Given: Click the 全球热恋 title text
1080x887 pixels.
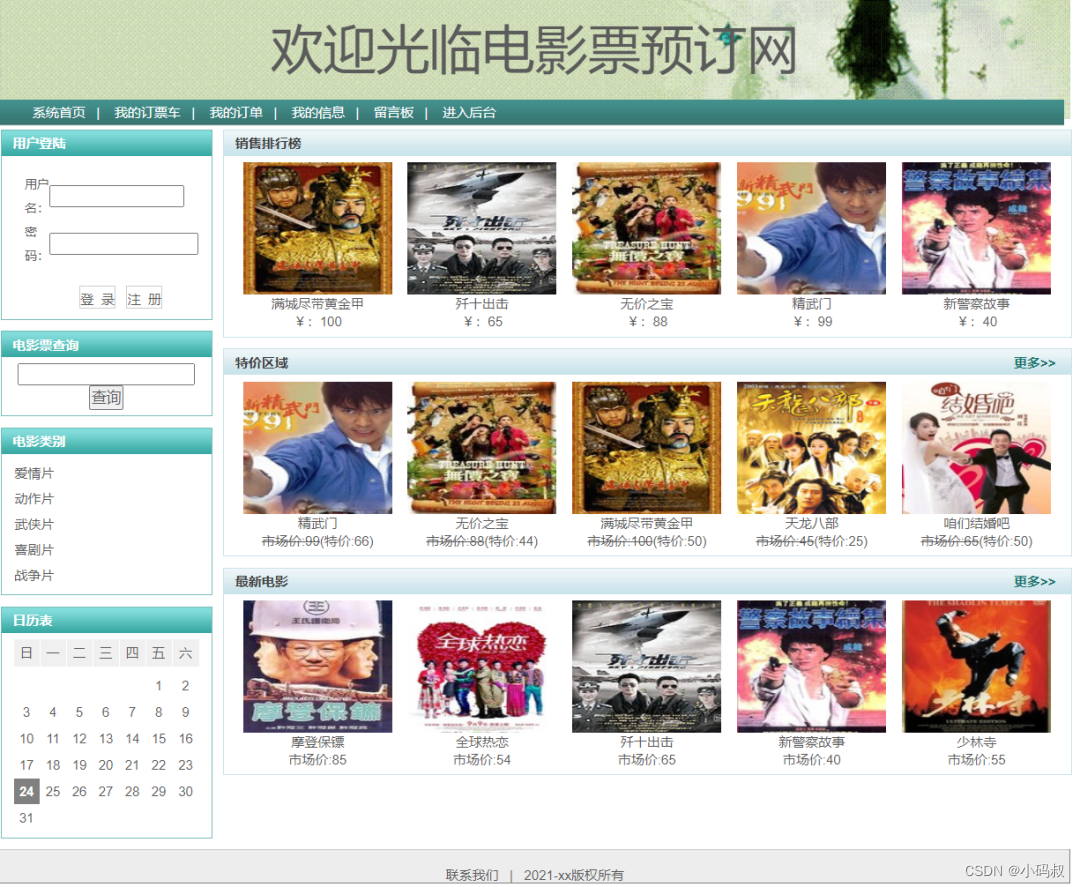Looking at the screenshot, I should coord(481,742).
